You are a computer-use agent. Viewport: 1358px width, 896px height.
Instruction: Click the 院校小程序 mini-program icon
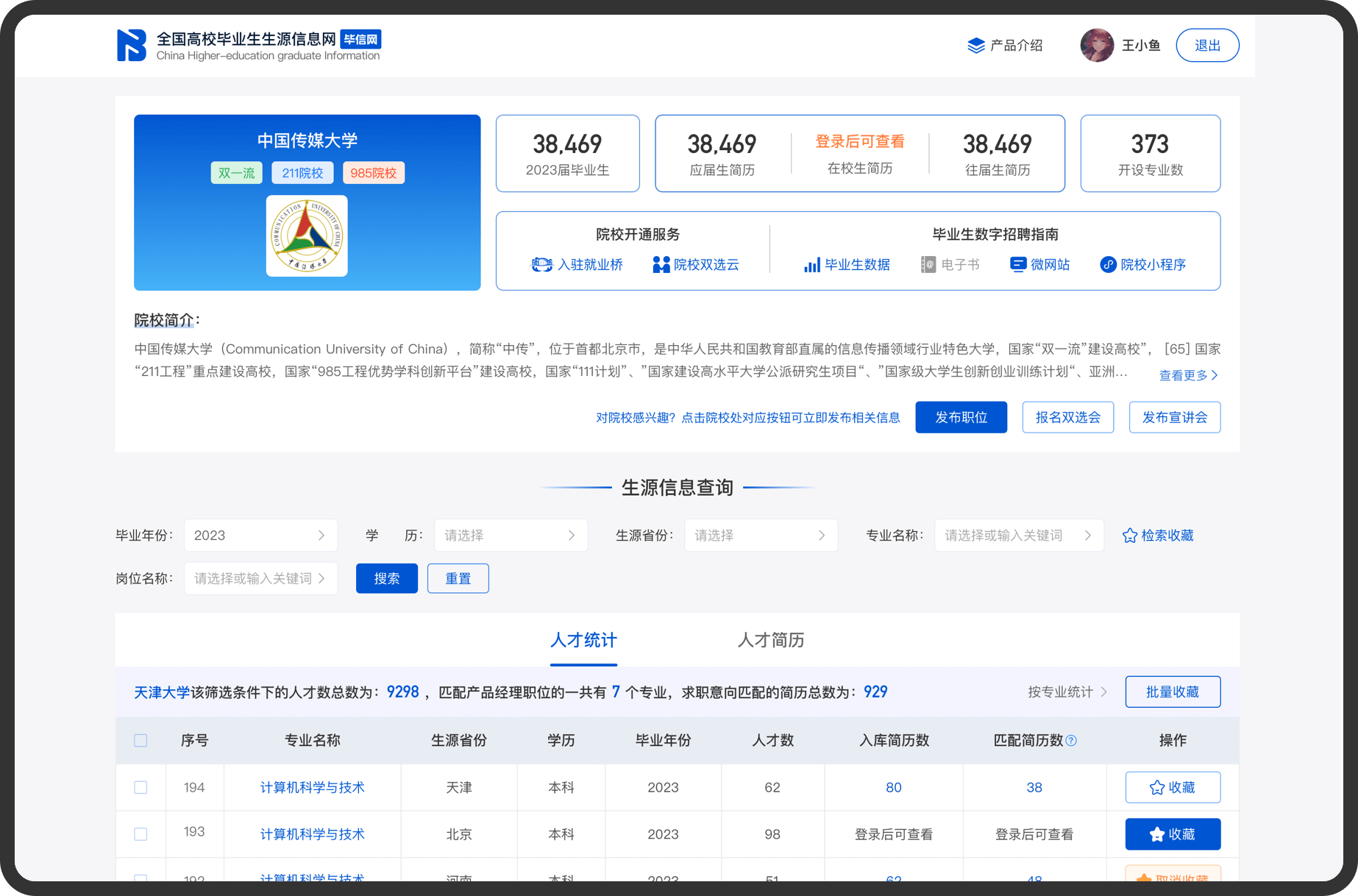pyautogui.click(x=1108, y=265)
